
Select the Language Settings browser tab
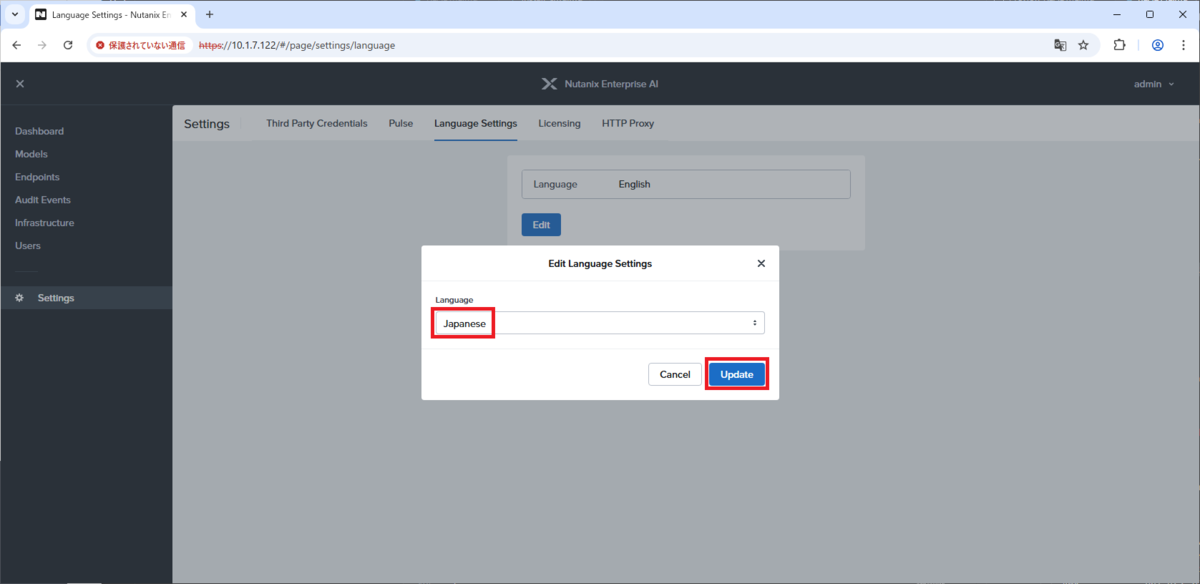click(x=113, y=15)
